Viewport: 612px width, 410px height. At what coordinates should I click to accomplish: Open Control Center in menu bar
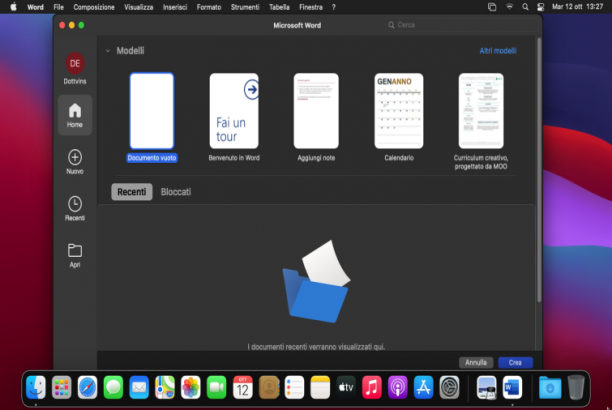(x=541, y=7)
